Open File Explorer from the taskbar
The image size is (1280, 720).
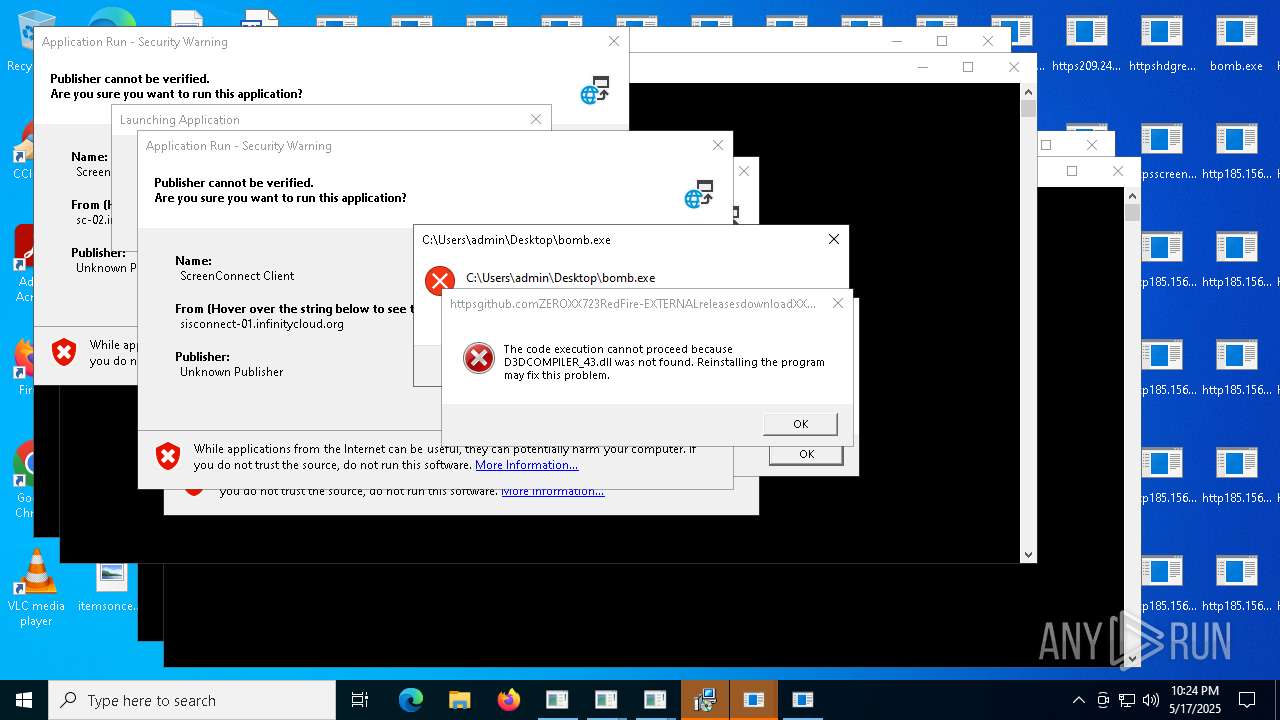pyautogui.click(x=459, y=700)
